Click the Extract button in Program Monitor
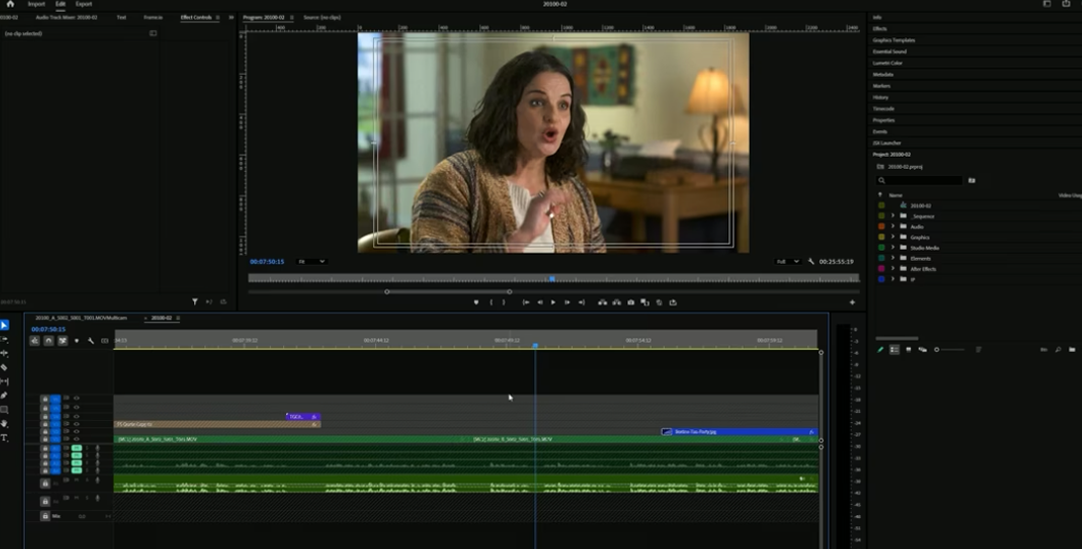The image size is (1082, 549). coord(616,302)
